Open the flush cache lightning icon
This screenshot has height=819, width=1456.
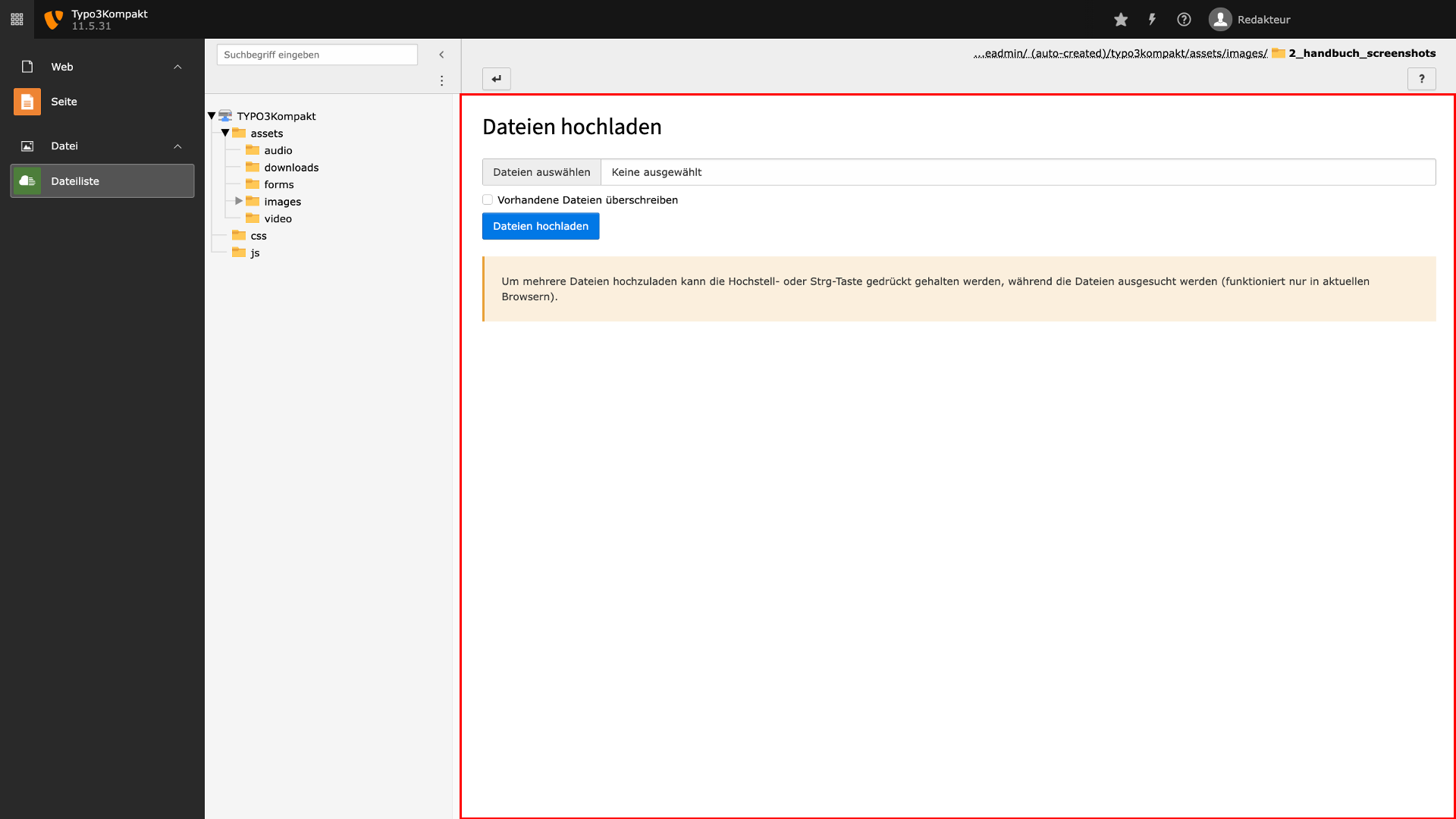point(1152,20)
